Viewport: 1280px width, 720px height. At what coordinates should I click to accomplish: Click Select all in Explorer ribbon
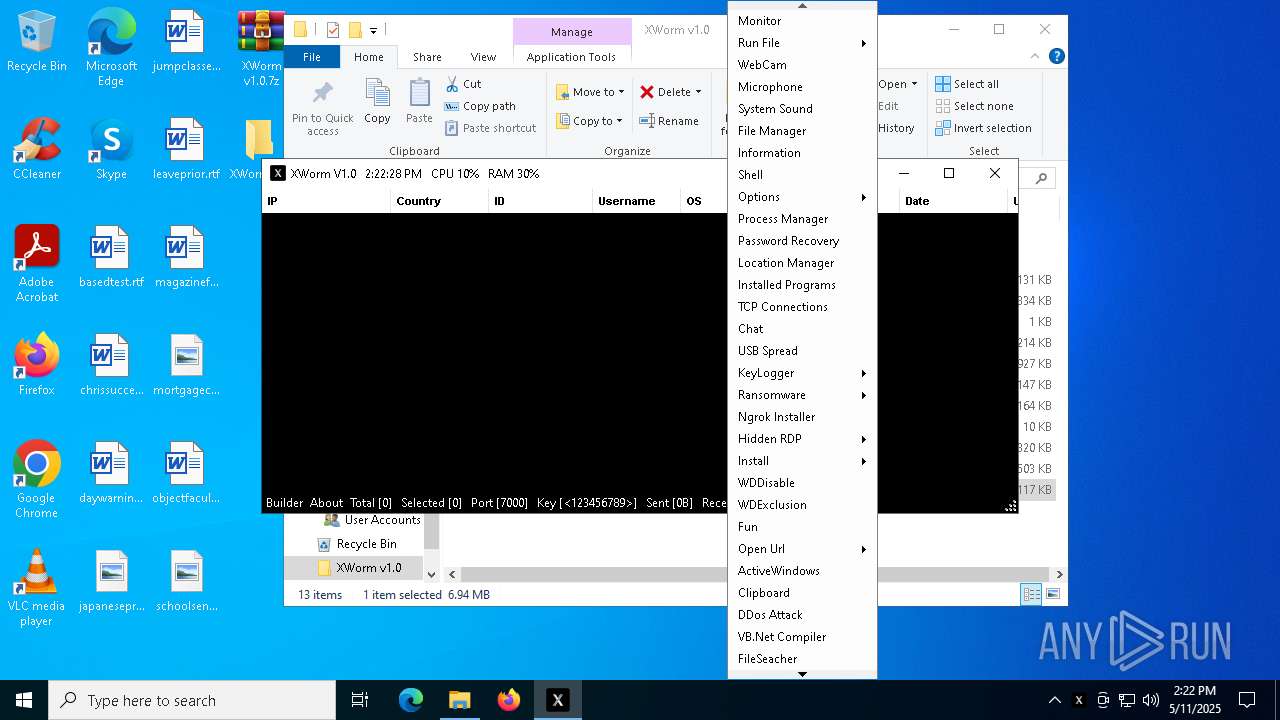967,84
